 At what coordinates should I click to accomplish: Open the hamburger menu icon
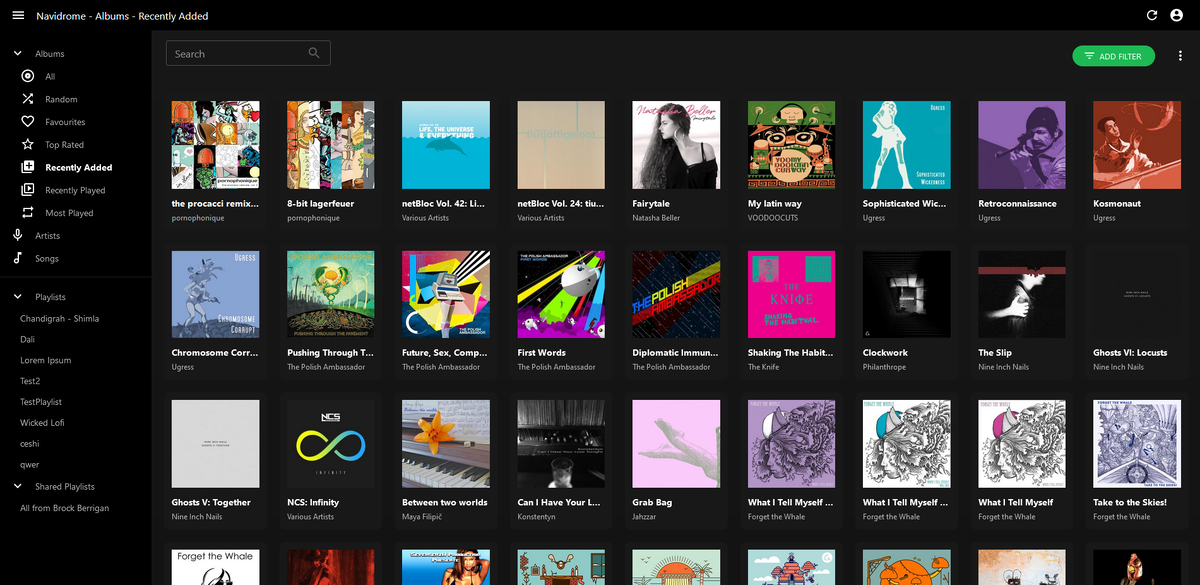18,16
